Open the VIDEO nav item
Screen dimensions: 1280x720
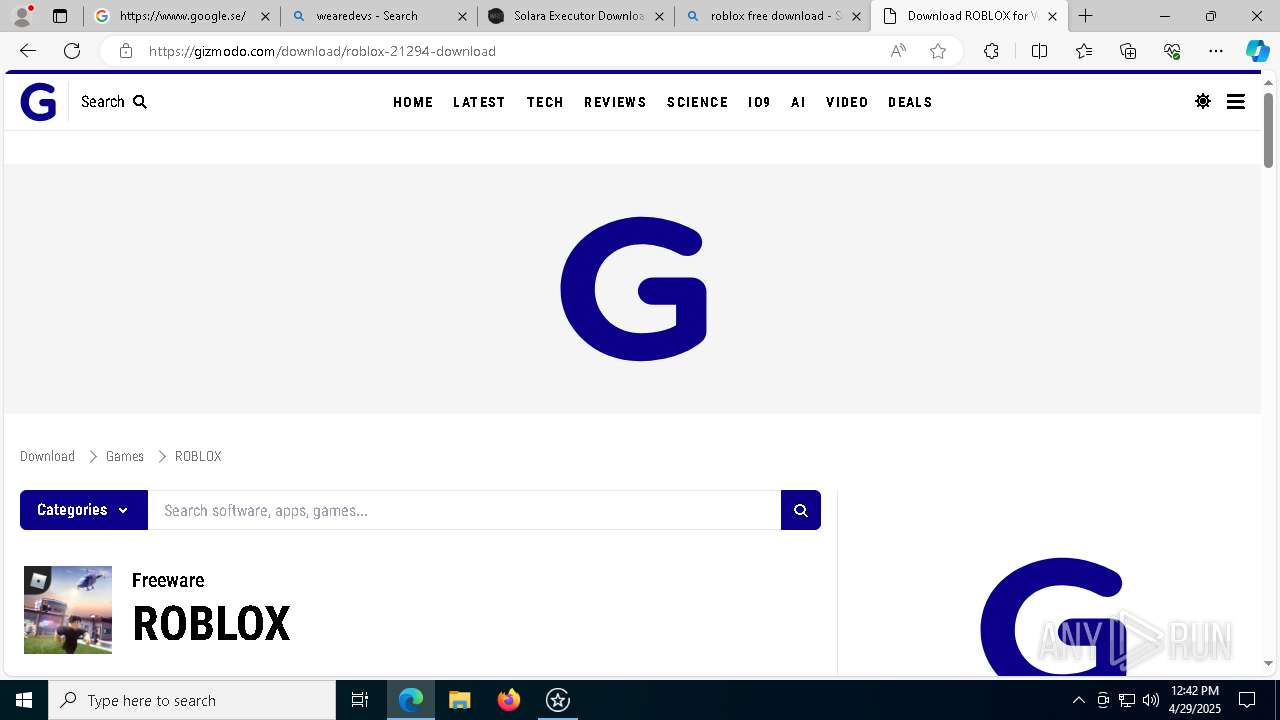pos(847,102)
